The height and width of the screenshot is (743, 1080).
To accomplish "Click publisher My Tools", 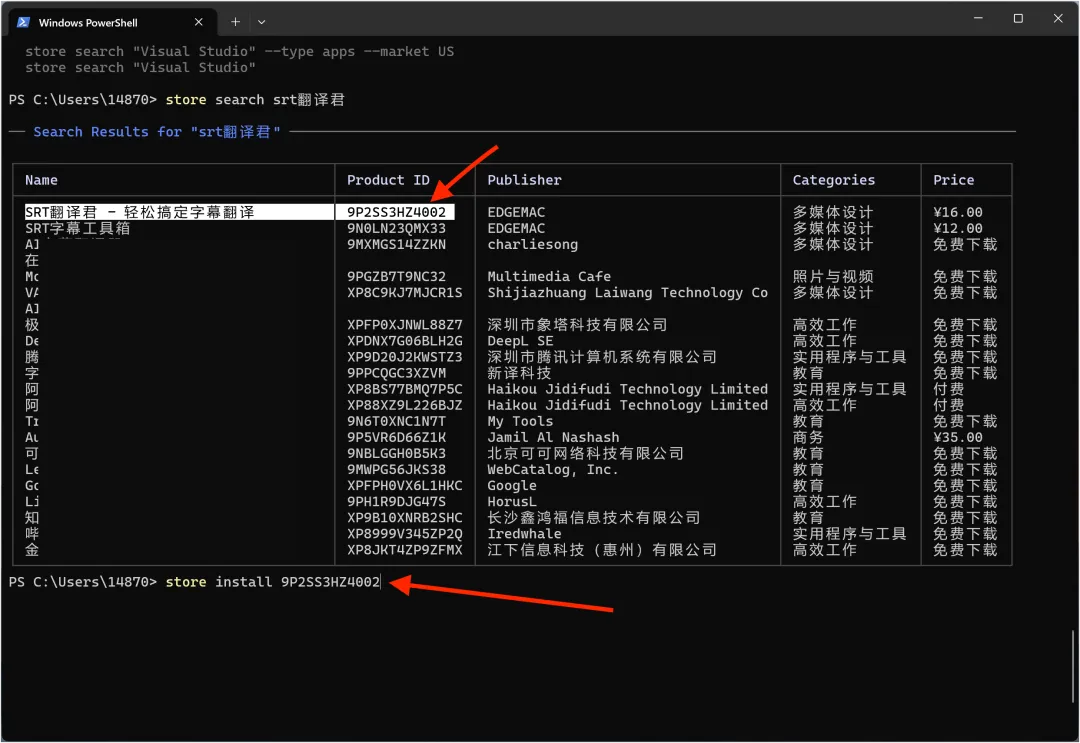I will 520,421.
